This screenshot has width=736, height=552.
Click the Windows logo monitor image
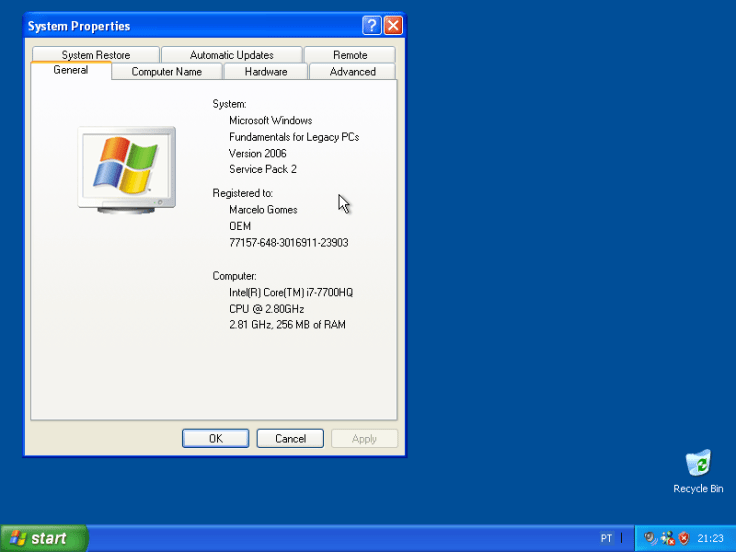(x=126, y=167)
